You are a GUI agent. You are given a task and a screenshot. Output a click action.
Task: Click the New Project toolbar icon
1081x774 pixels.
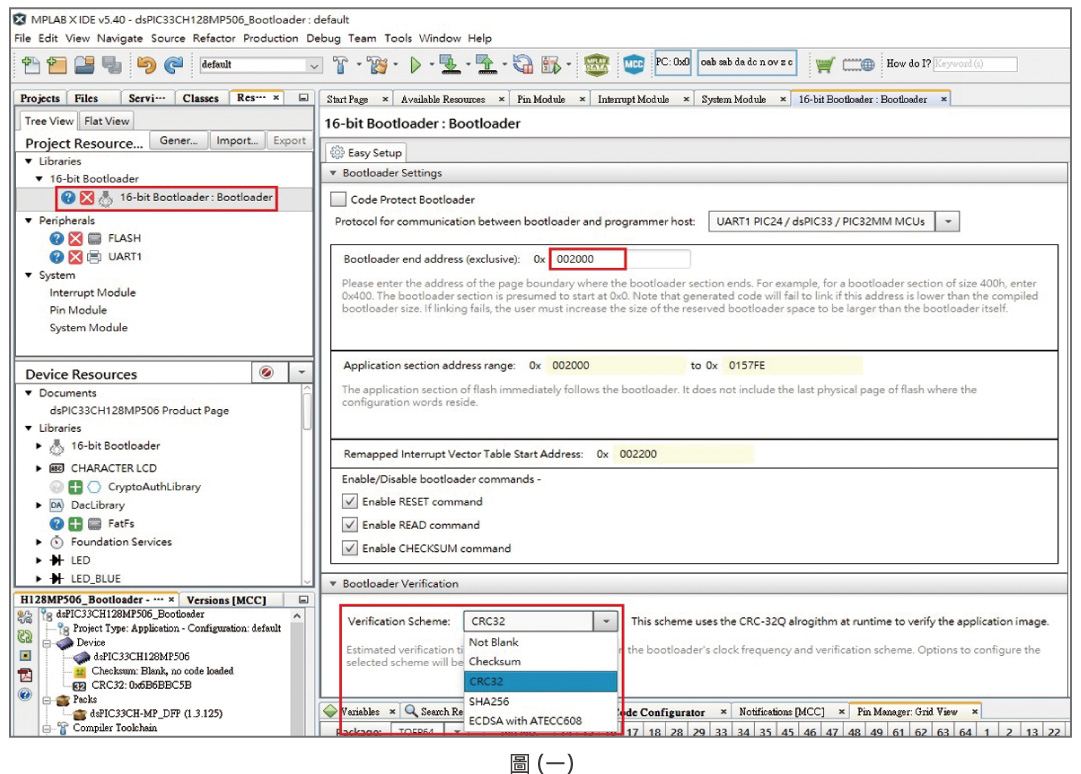coord(31,65)
